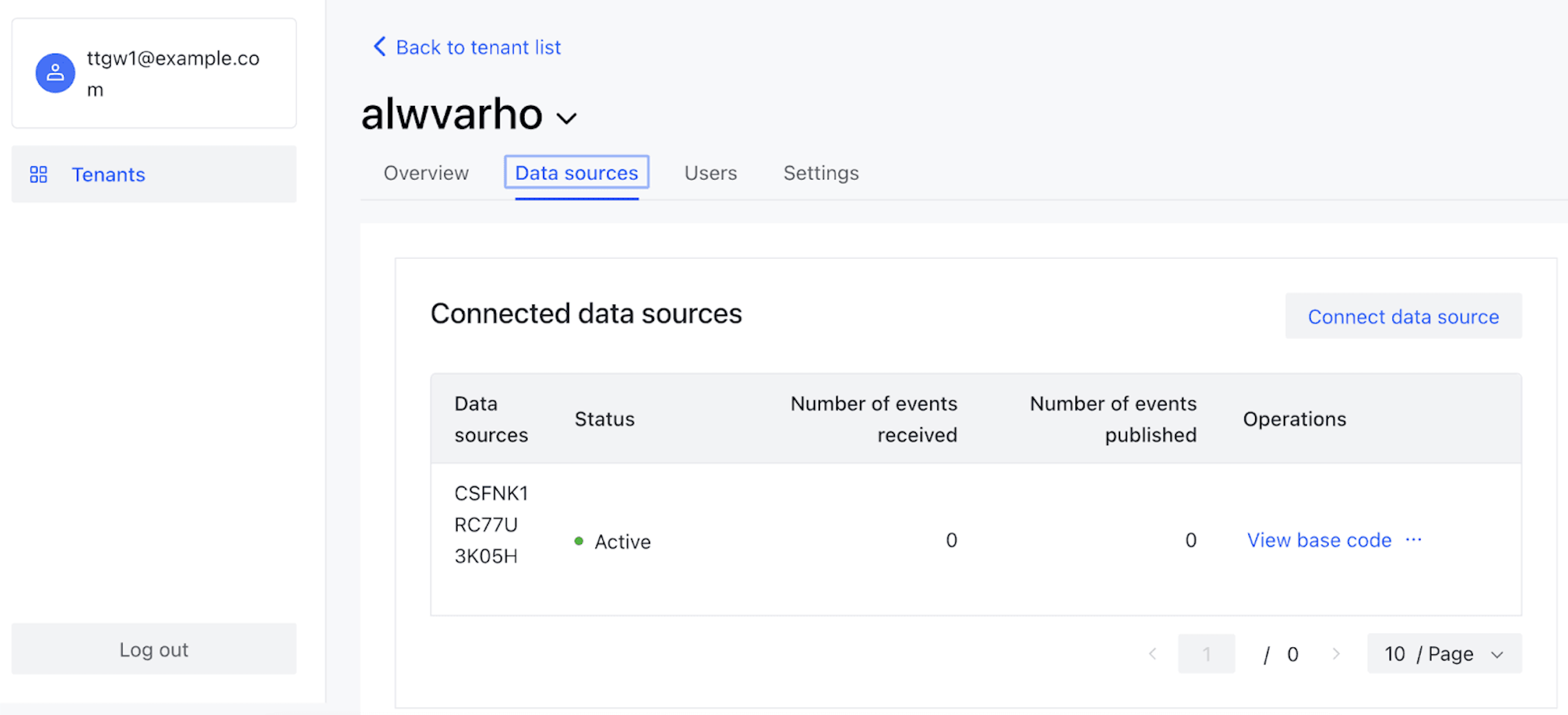Click the green Active status dot
The width and height of the screenshot is (1568, 715).
click(579, 541)
